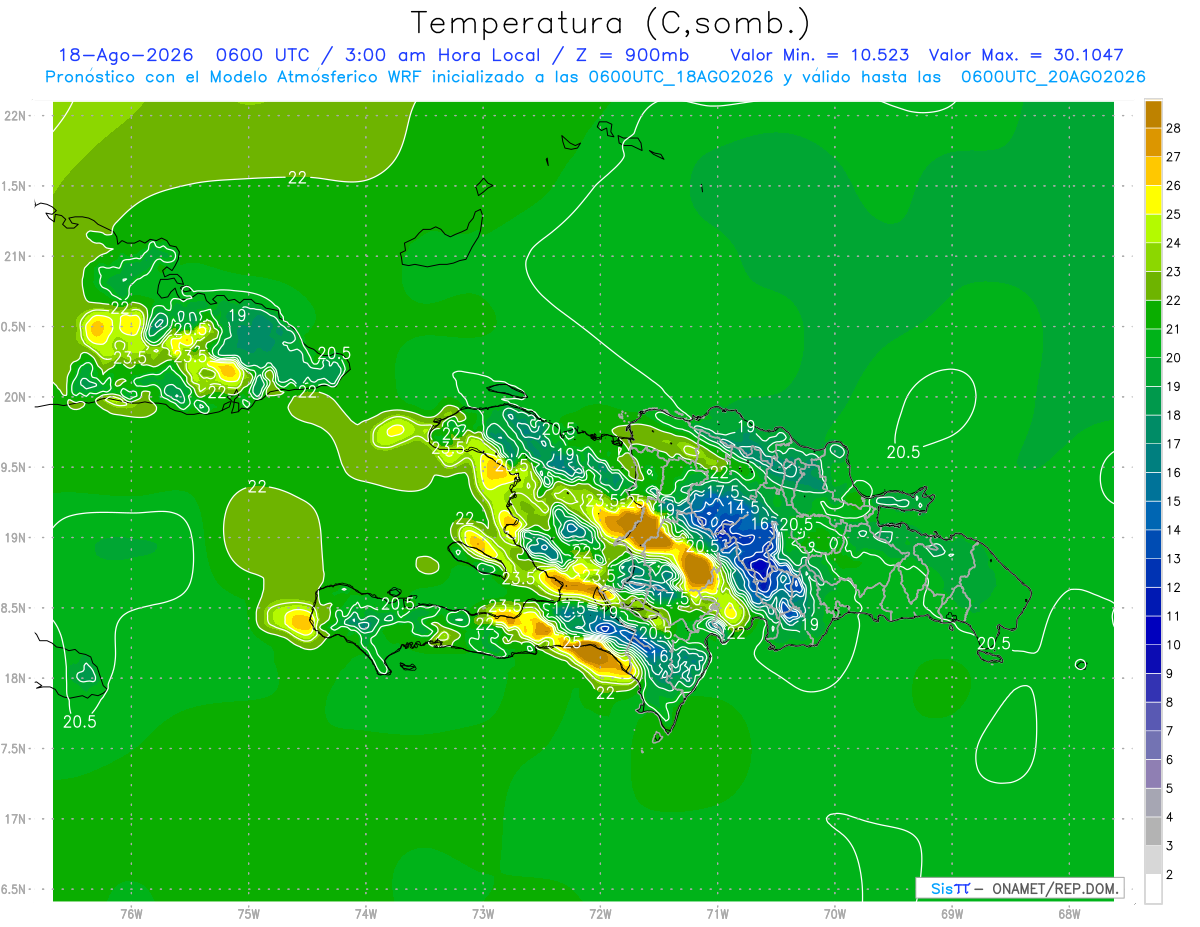Click the 17N latitude axis label
The height and width of the screenshot is (927, 1200).
[x=17, y=819]
